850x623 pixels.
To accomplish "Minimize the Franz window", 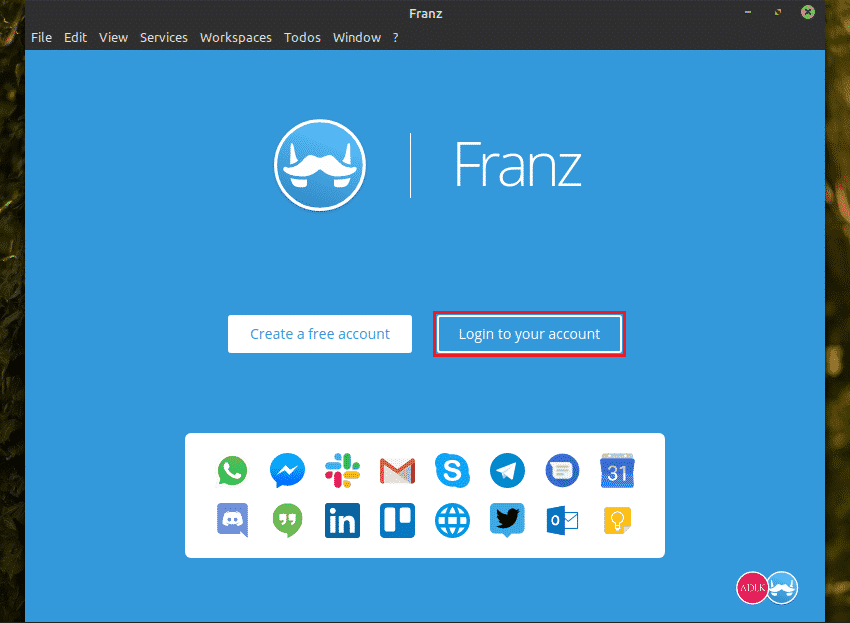I will coord(748,12).
